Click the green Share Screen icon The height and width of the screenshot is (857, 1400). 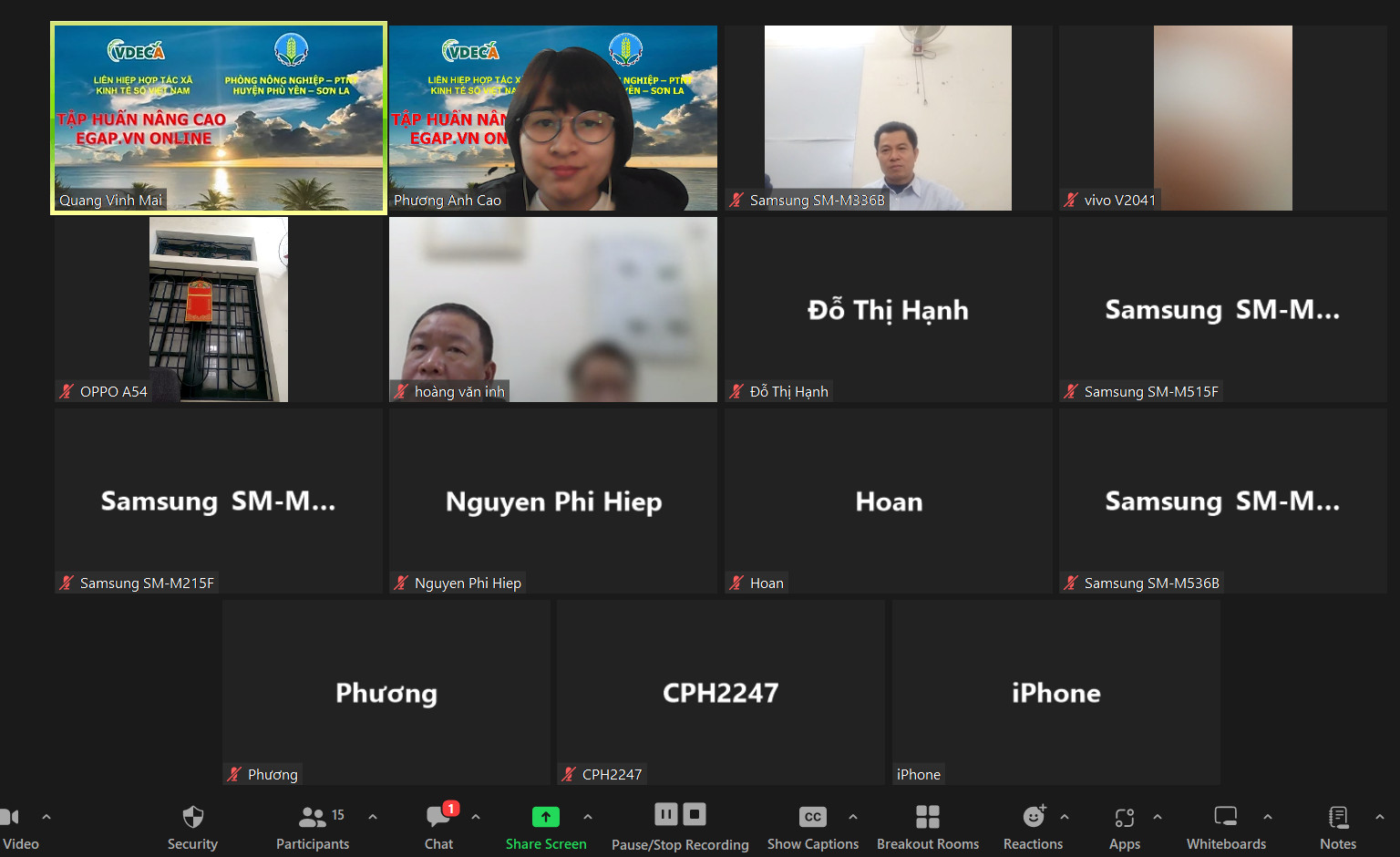pyautogui.click(x=545, y=817)
